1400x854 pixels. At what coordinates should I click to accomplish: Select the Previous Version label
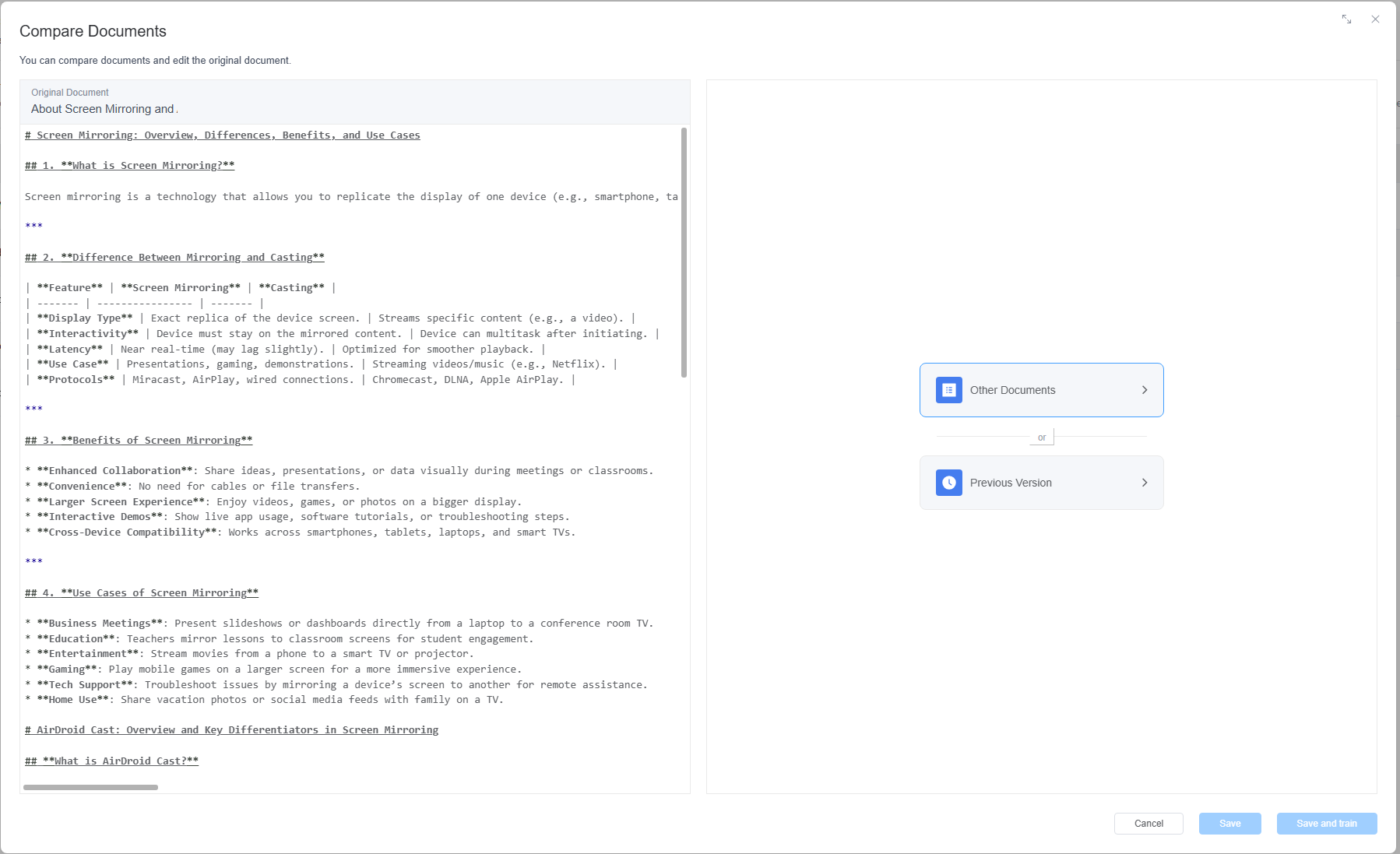coord(1011,483)
